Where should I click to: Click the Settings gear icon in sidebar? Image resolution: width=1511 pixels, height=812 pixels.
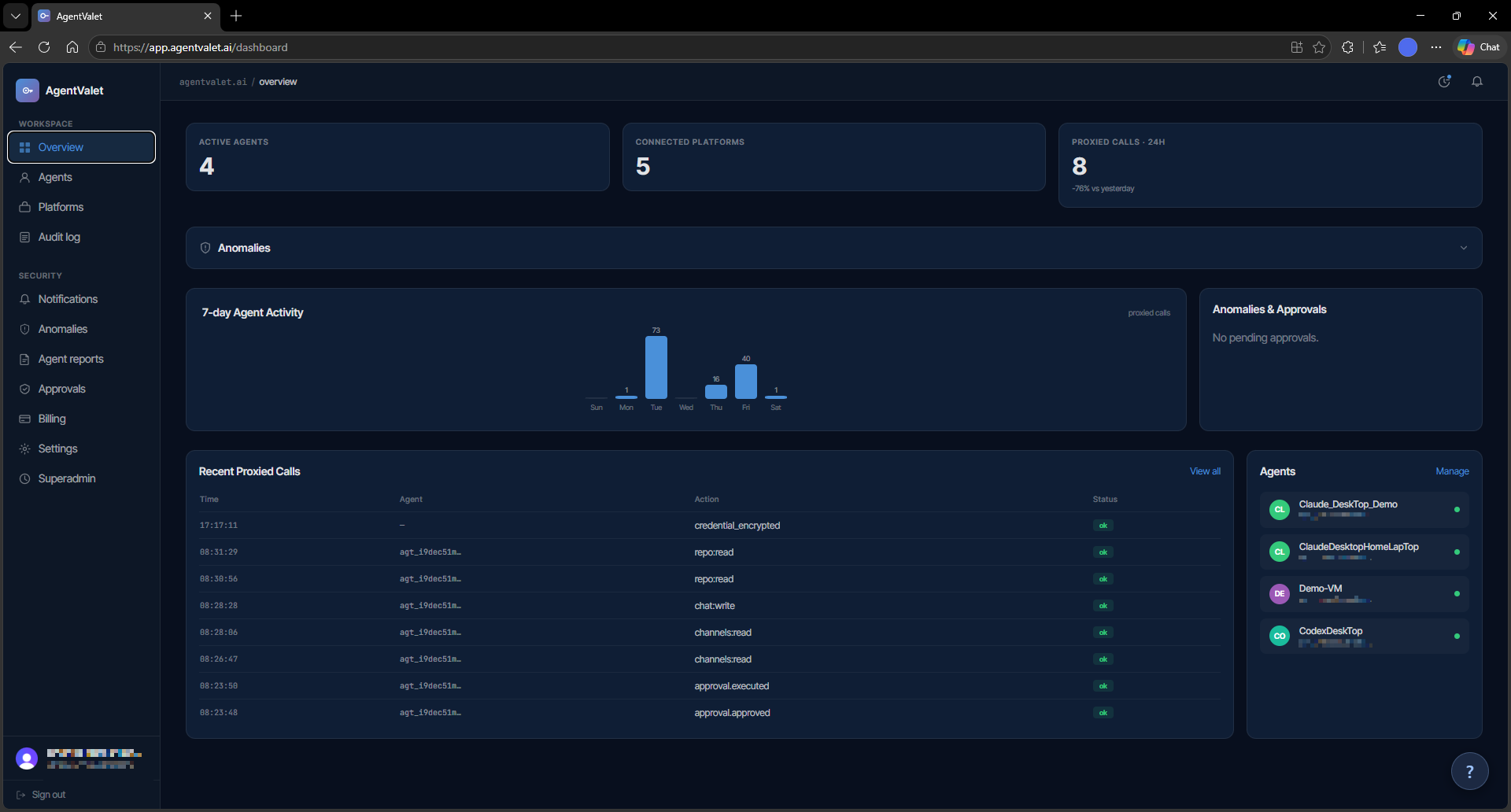coord(24,448)
